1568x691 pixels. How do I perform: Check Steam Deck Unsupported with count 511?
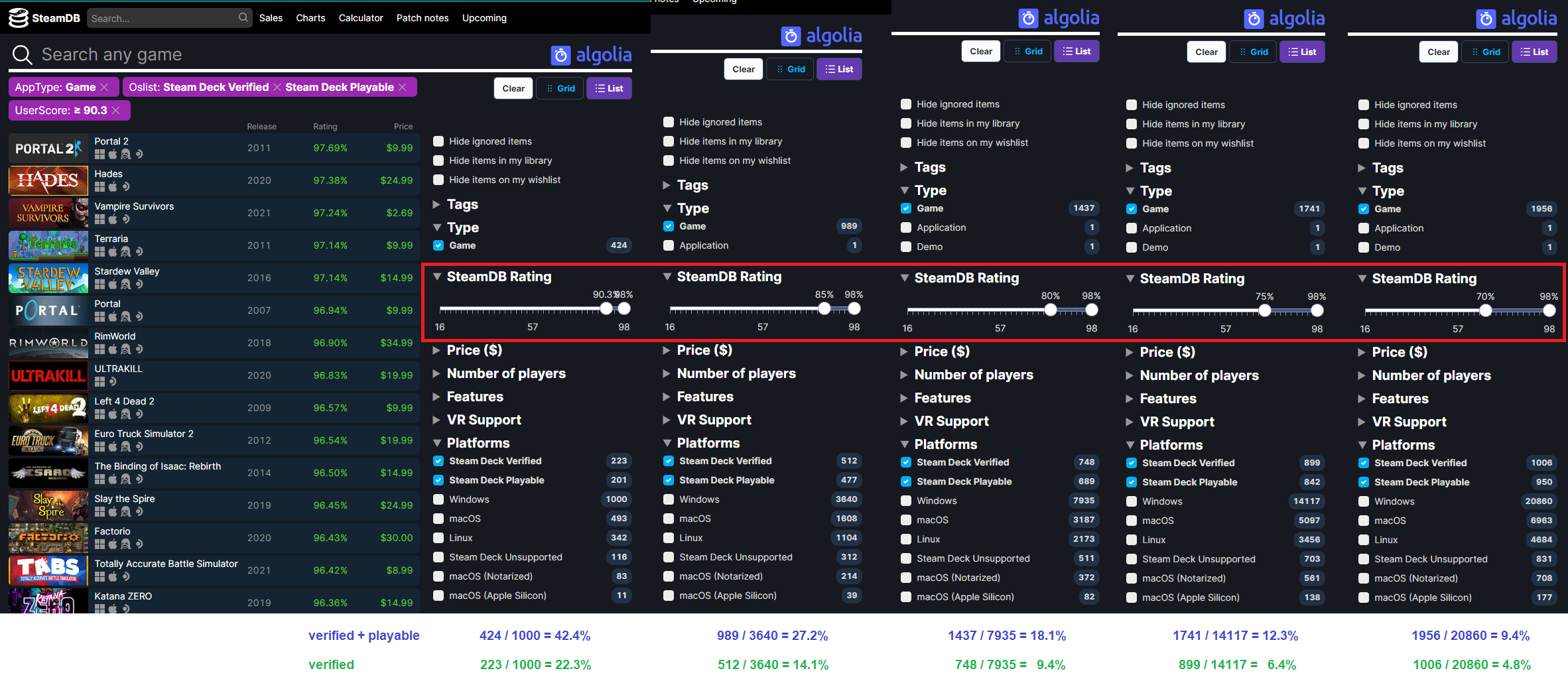[906, 558]
